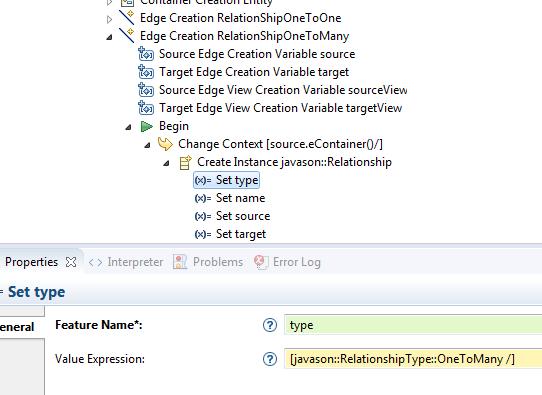
Task: Click the green Begin arrow icon
Action: coord(147,126)
